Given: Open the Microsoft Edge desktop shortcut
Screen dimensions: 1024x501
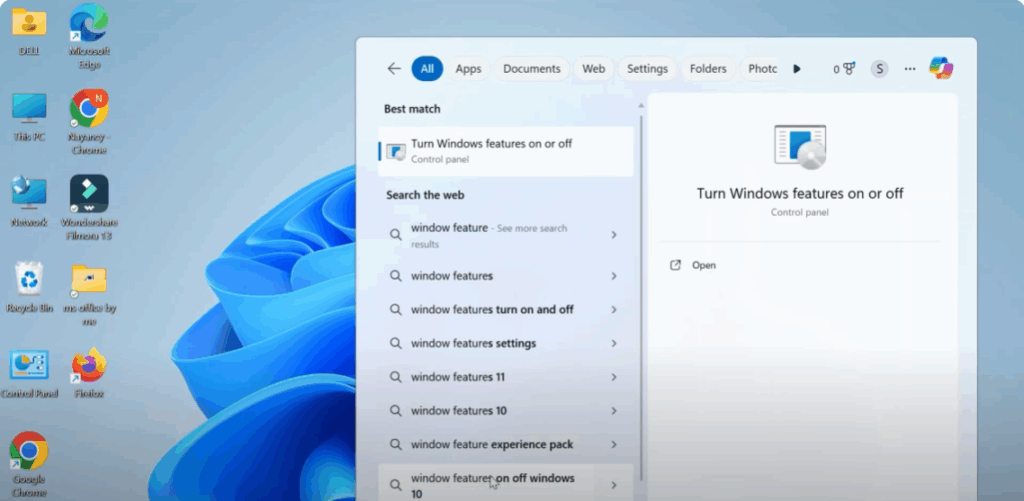Looking at the screenshot, I should click(x=89, y=35).
